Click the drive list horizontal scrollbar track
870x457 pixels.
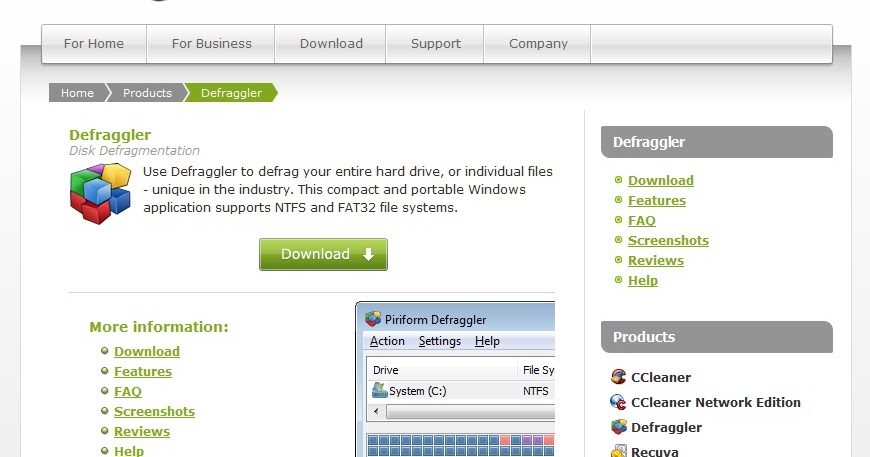tap(471, 412)
